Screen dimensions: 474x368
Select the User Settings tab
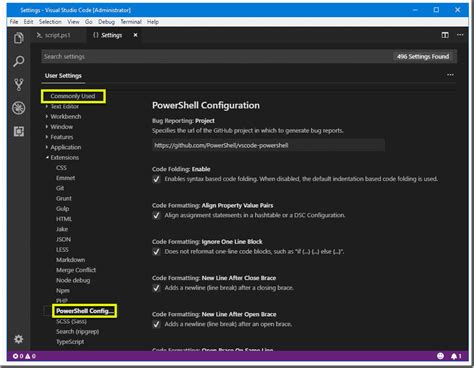(63, 76)
